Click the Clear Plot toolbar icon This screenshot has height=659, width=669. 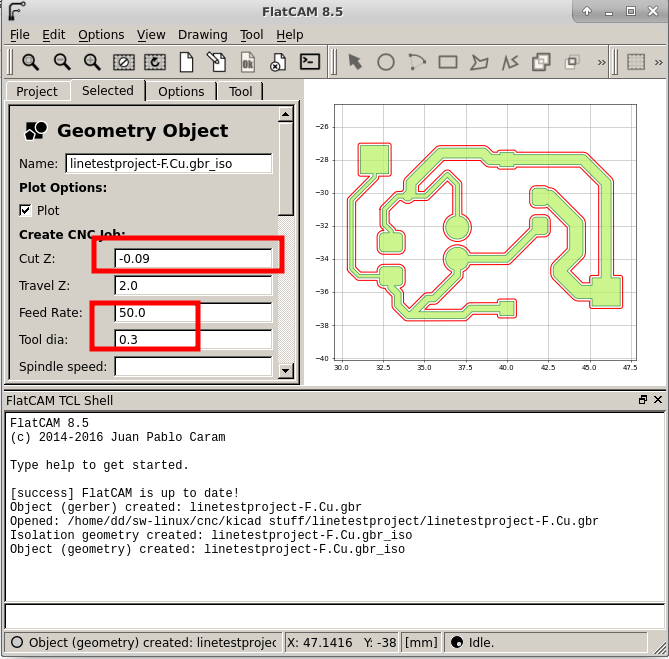point(124,62)
